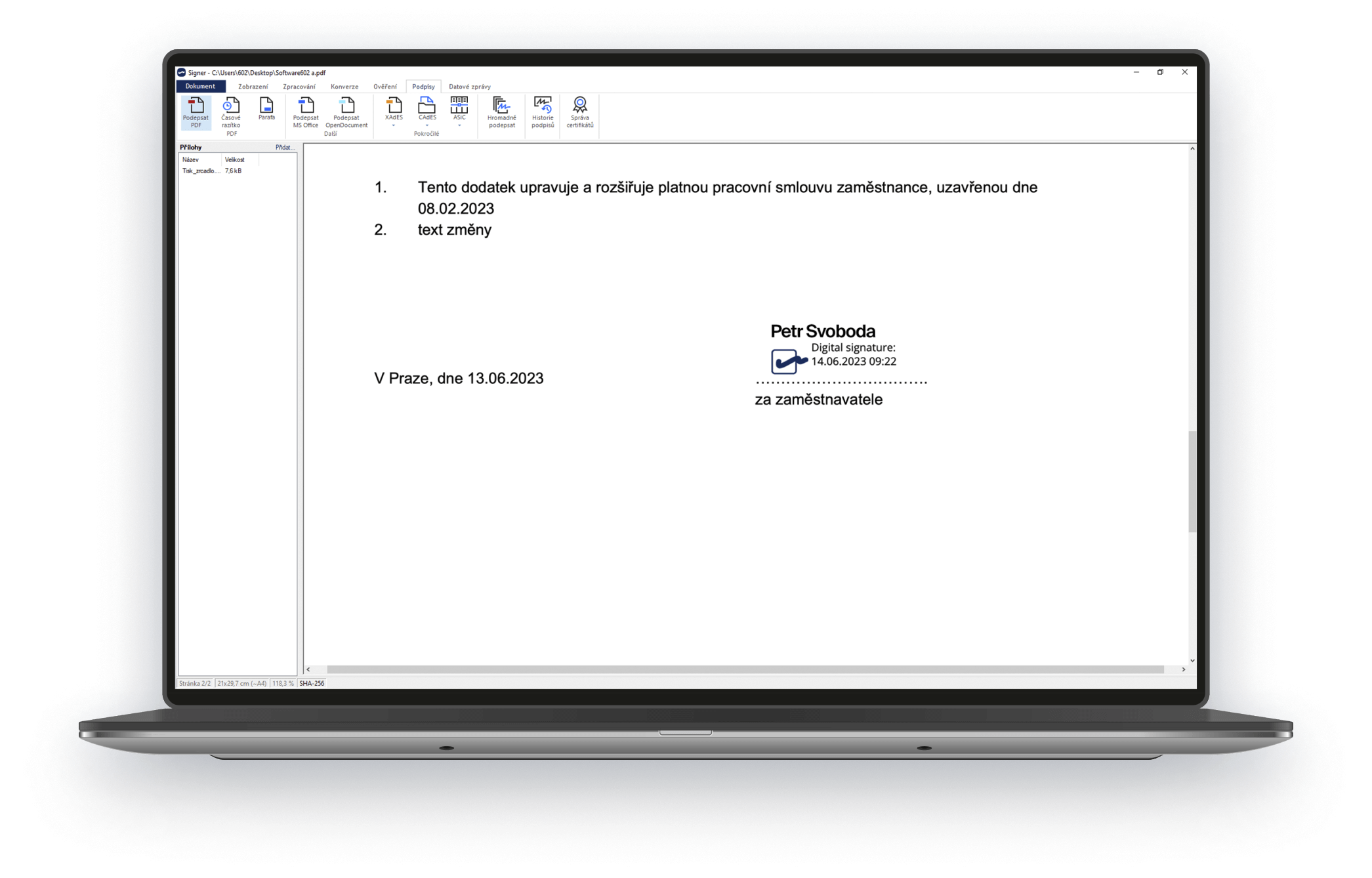Expand the XAdES dropdown arrow
This screenshot has height=878, width=1372.
pos(394,125)
